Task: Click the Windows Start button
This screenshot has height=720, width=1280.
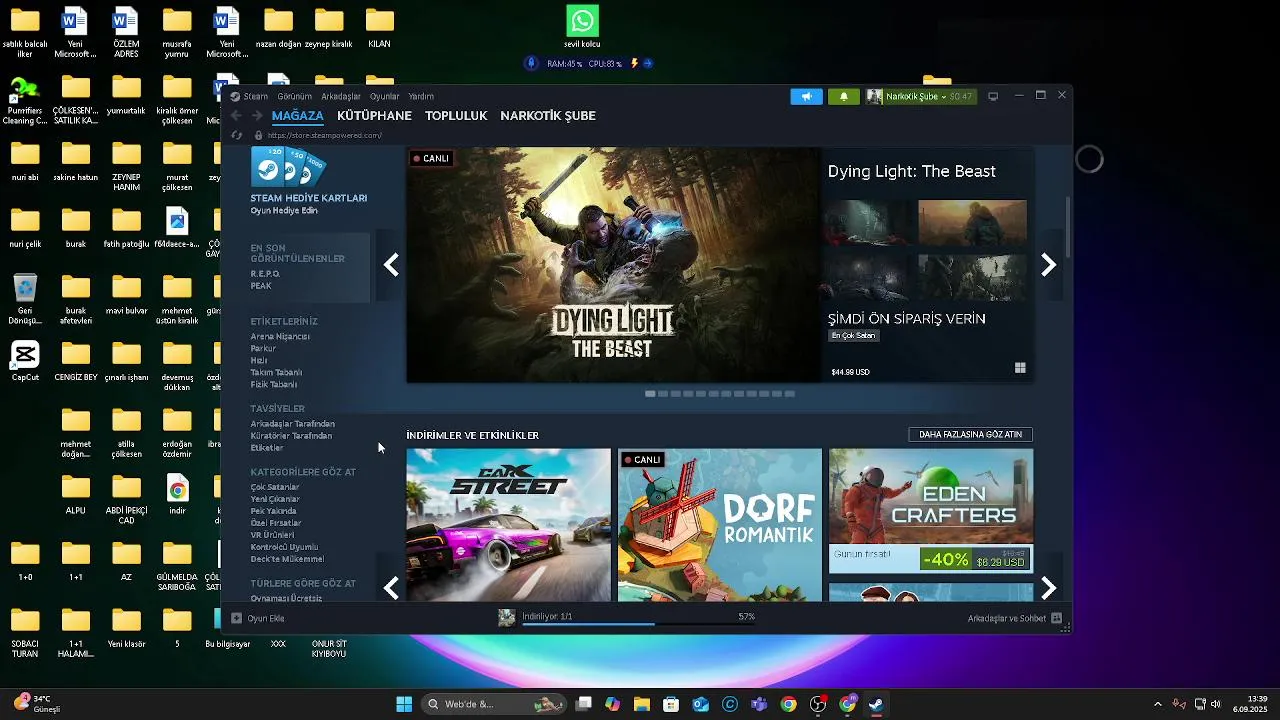Action: tap(404, 704)
